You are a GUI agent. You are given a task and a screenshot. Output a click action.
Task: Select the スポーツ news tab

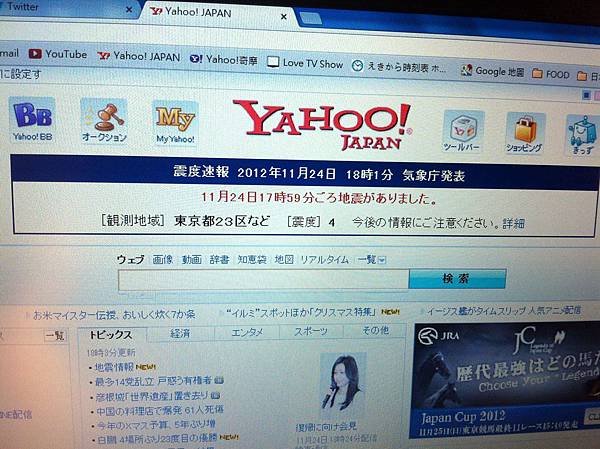(311, 331)
